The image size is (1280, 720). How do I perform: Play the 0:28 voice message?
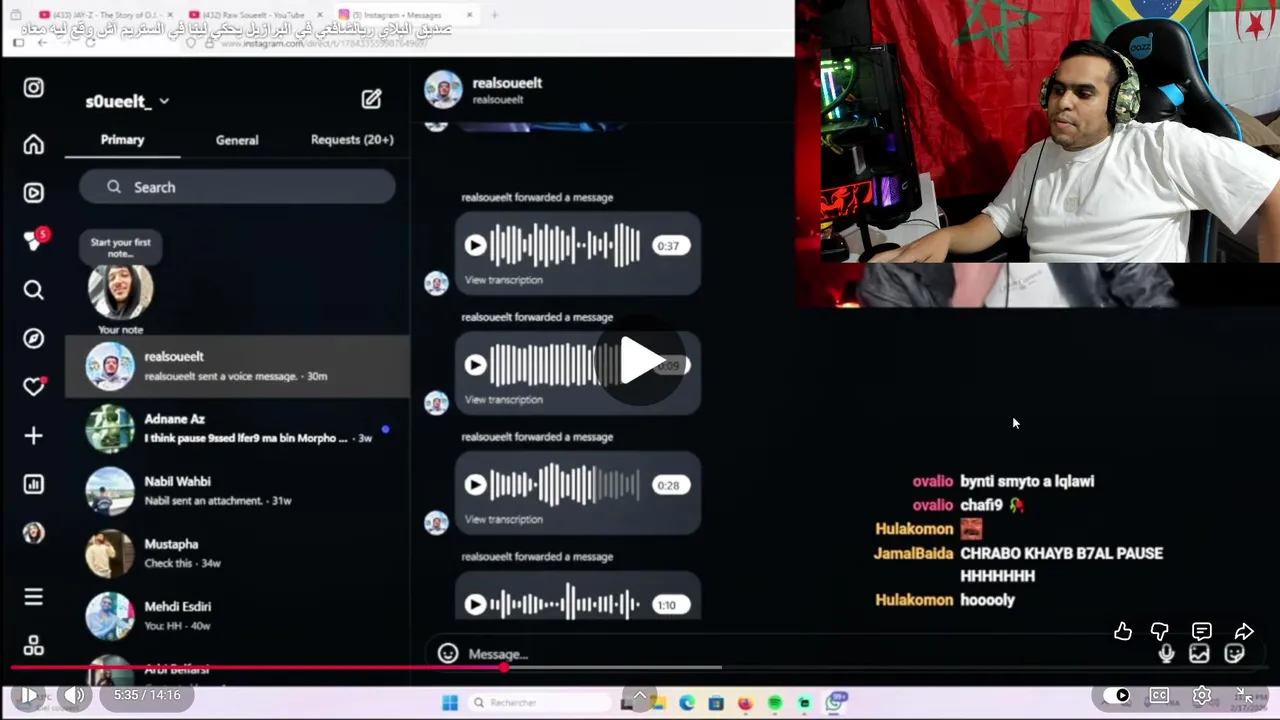(476, 486)
